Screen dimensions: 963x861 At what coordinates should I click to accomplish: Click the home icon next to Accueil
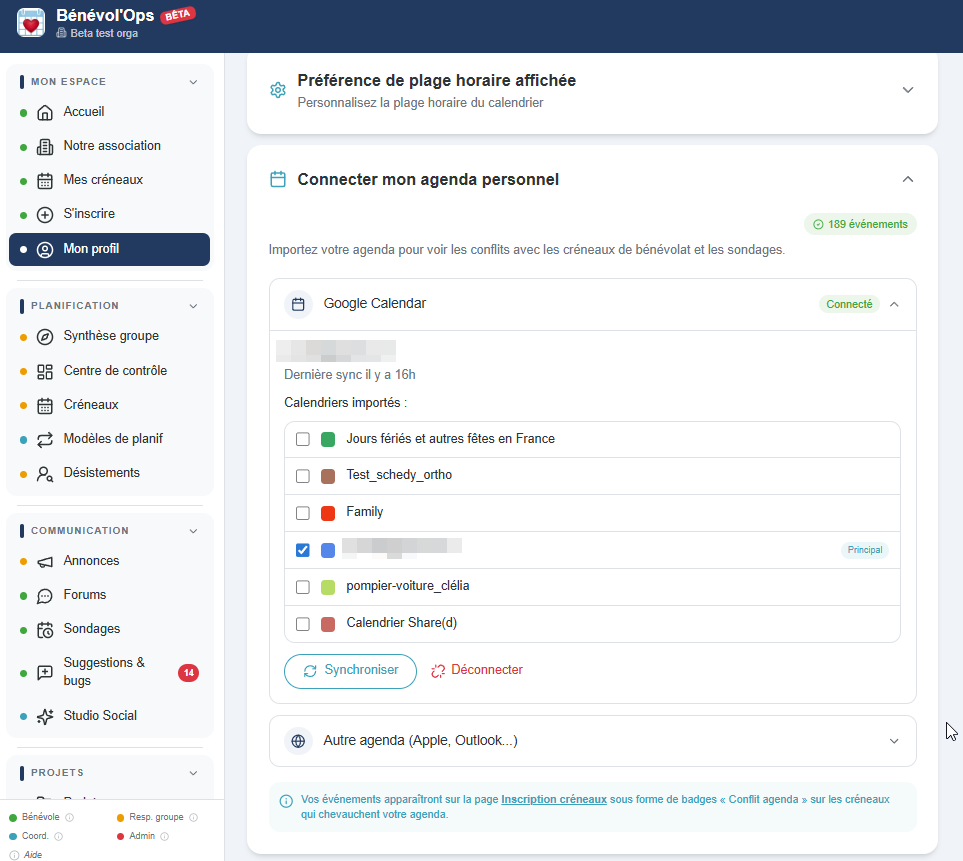point(45,112)
